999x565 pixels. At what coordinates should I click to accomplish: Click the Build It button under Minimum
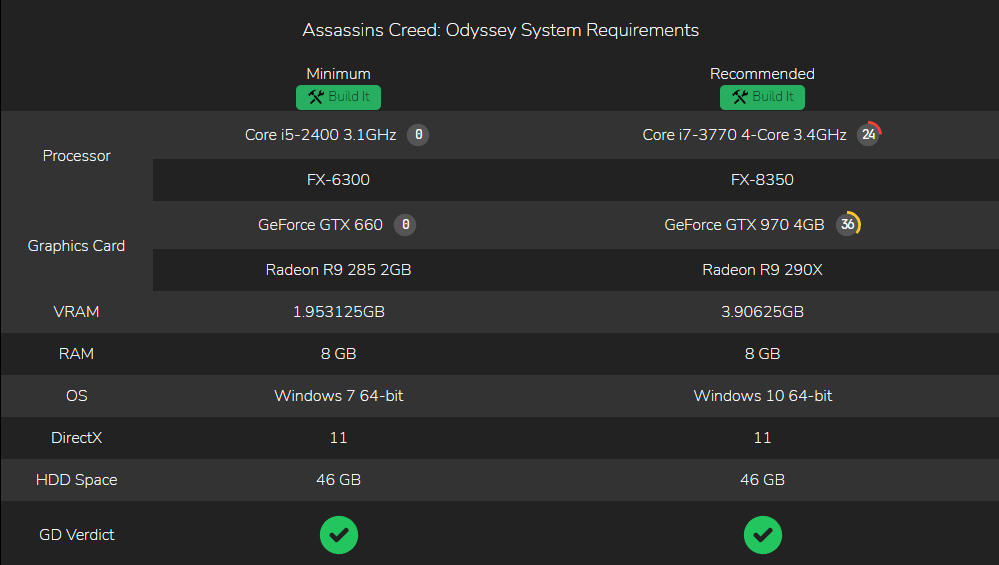[338, 97]
